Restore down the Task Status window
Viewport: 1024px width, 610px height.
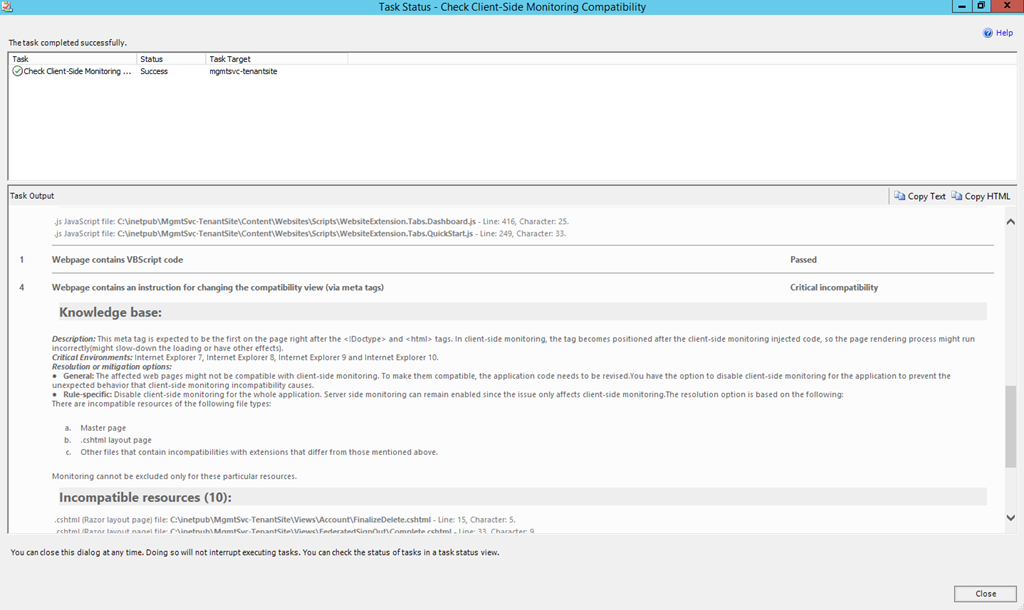(981, 7)
